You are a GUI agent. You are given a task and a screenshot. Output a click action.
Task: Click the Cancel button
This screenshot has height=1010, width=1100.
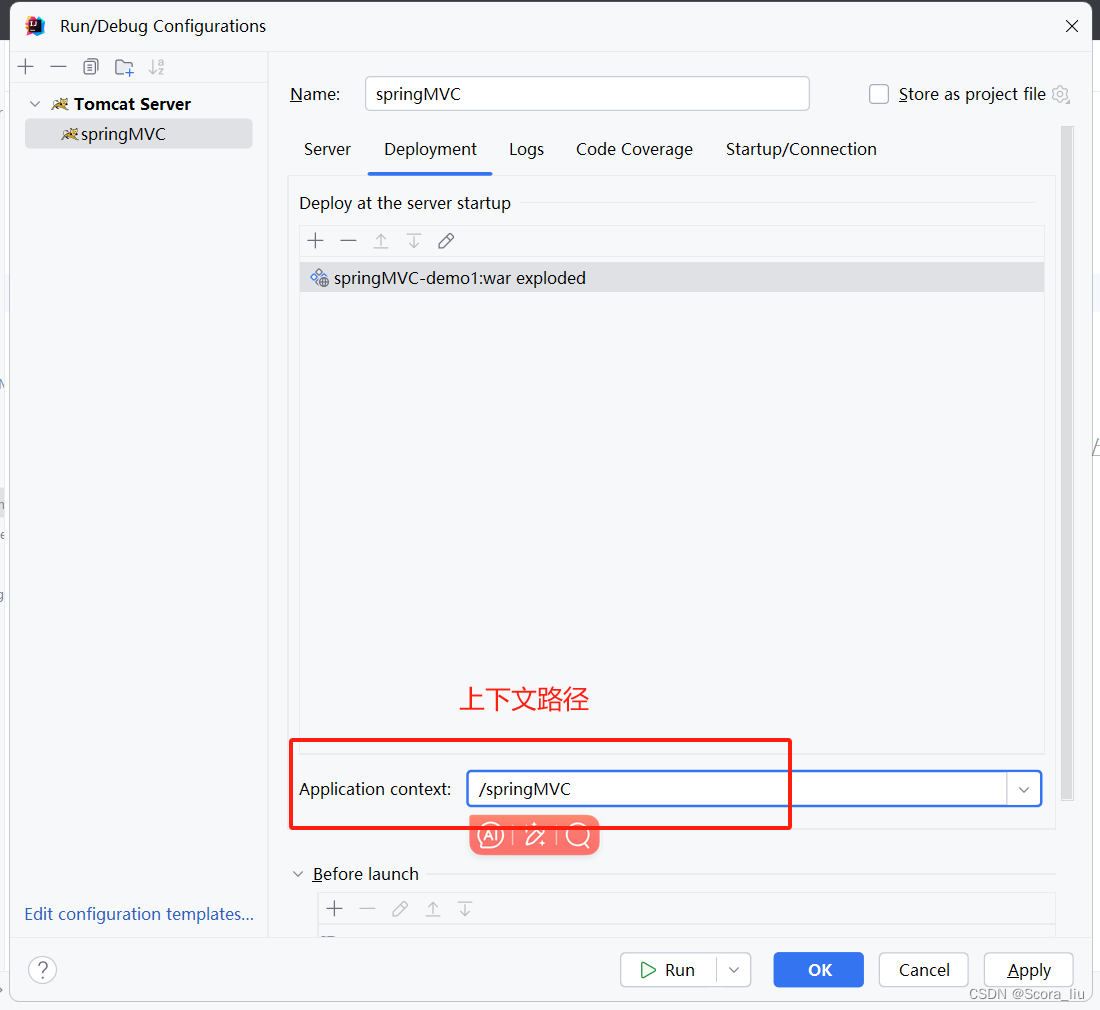pyautogui.click(x=924, y=970)
